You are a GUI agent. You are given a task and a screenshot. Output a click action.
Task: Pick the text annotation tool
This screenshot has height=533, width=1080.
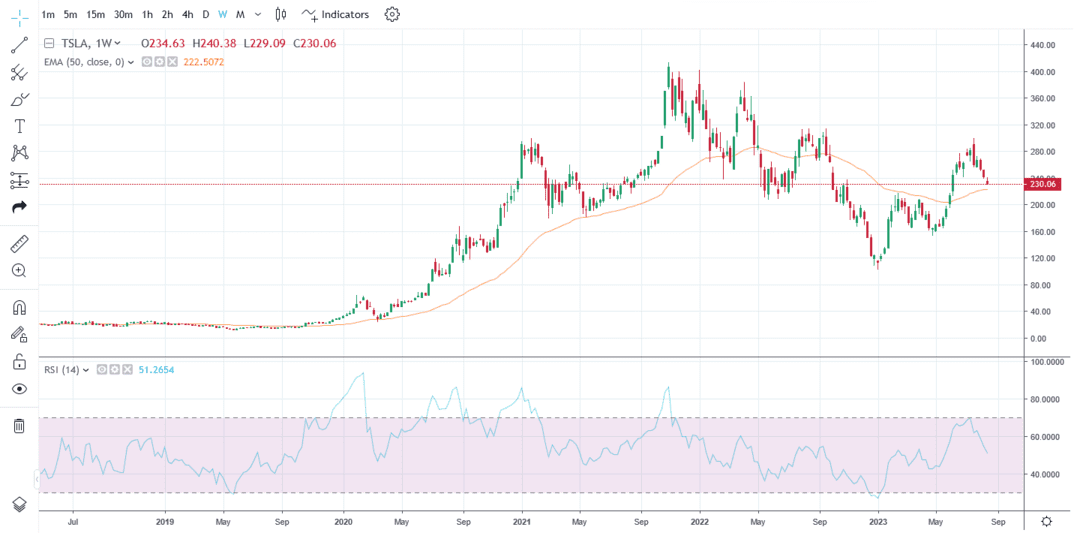tap(19, 126)
